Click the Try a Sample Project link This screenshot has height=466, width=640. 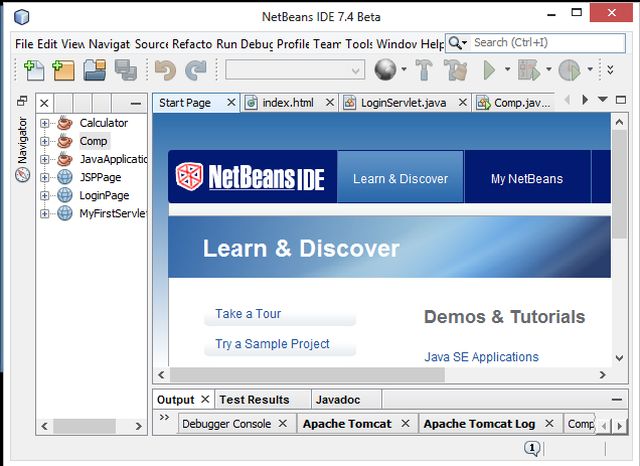(x=272, y=344)
